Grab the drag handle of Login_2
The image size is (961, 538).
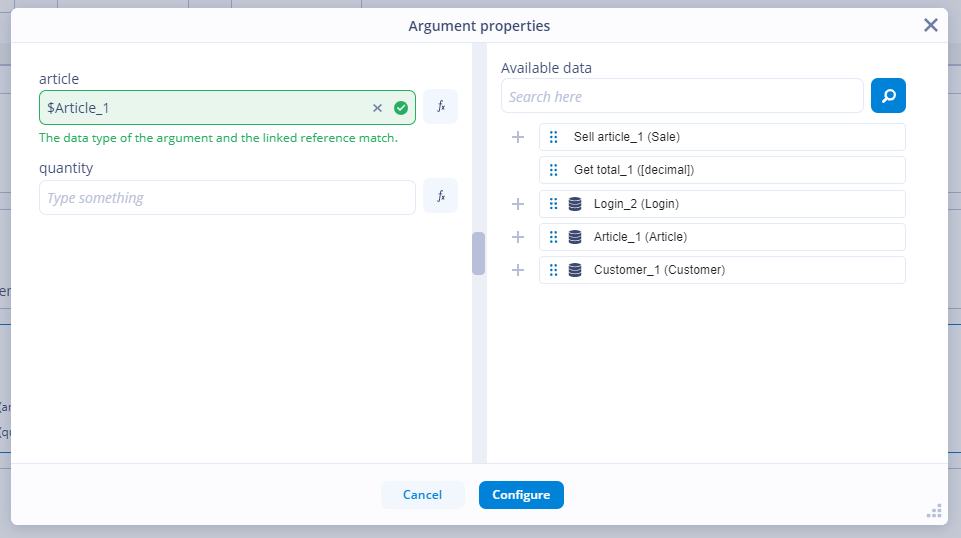[553, 204]
